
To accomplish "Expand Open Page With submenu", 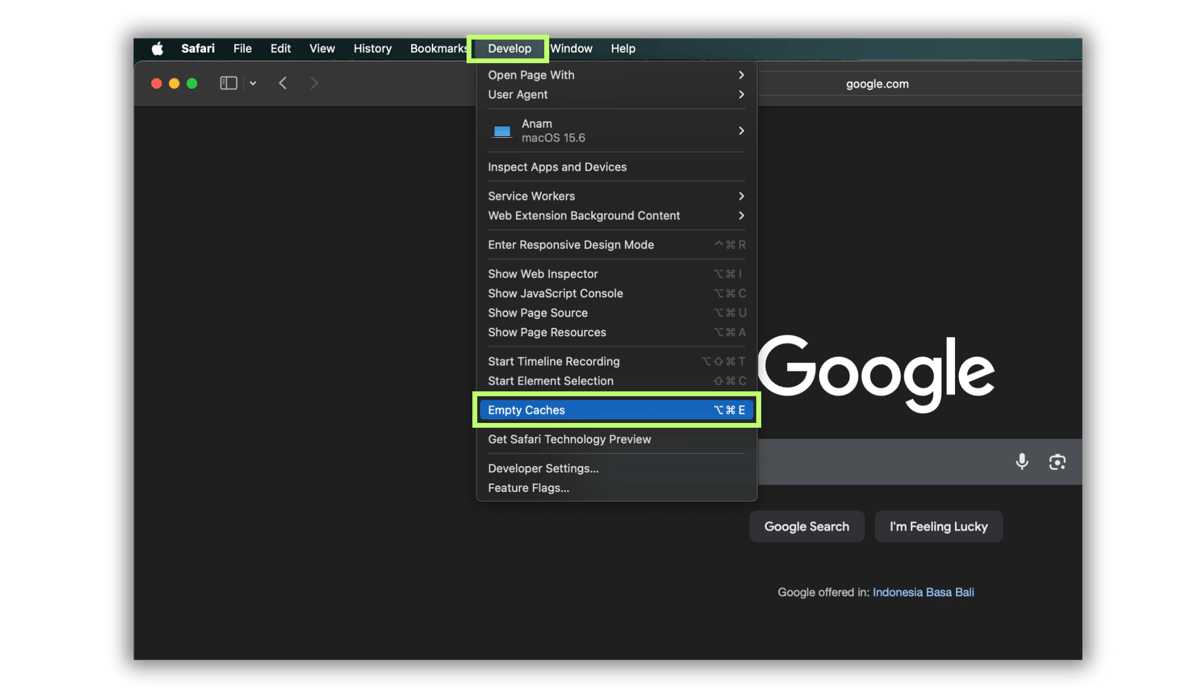I will pyautogui.click(x=615, y=75).
